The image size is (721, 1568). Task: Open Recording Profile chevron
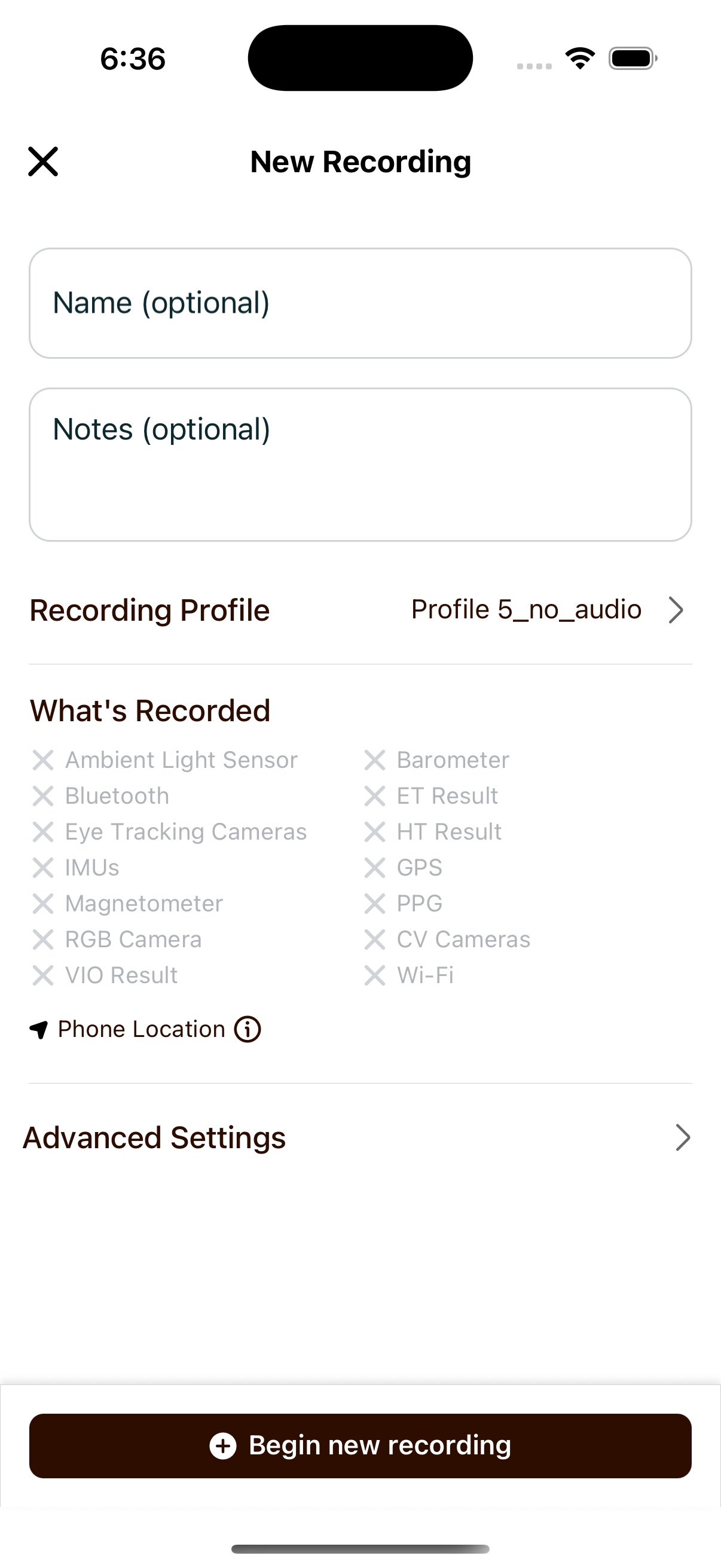coord(676,610)
